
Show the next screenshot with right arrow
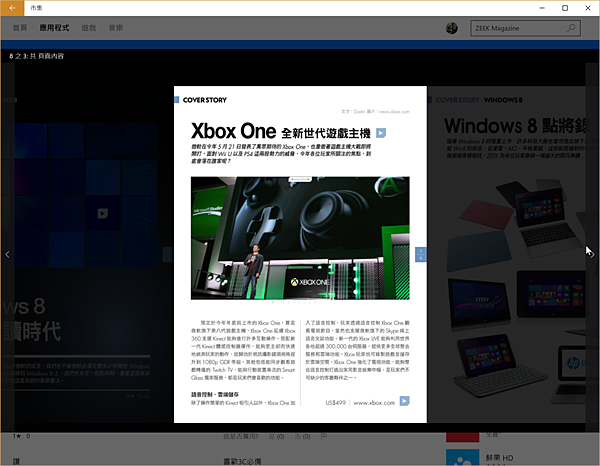592,253
